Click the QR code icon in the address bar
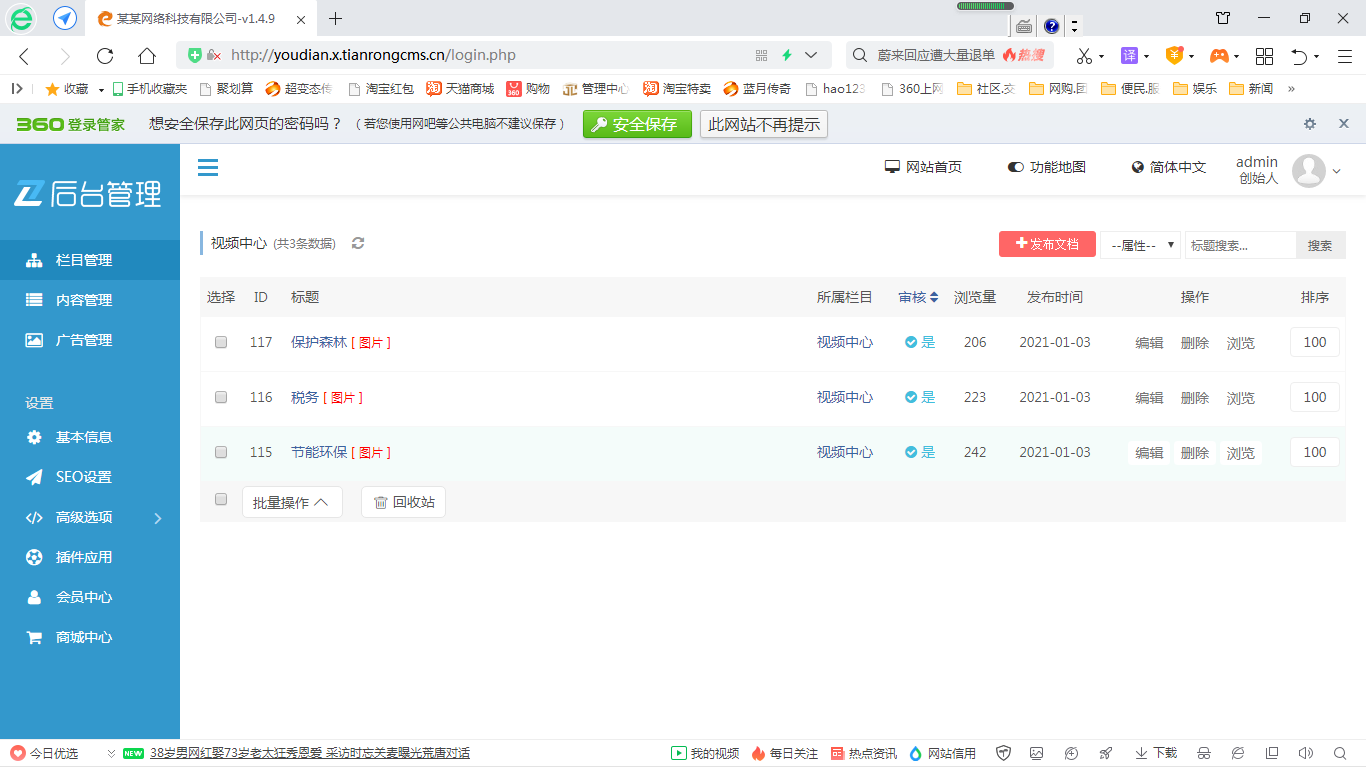This screenshot has height=768, width=1366. (761, 55)
